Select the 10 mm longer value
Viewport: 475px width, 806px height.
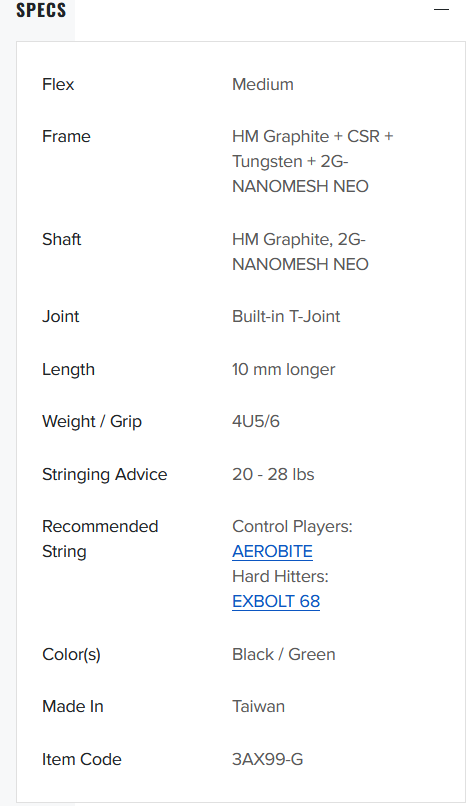(x=284, y=369)
